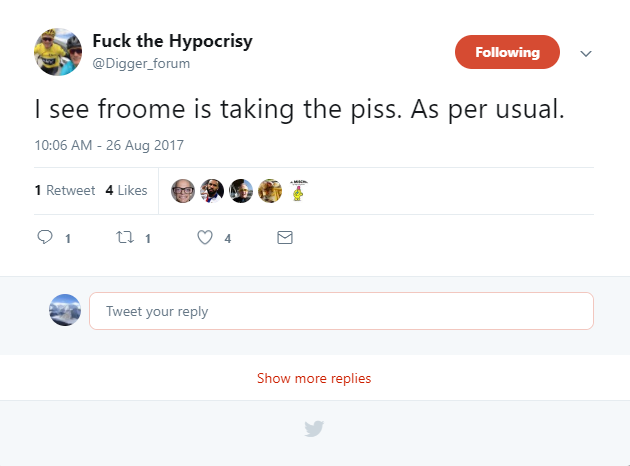The height and width of the screenshot is (466, 630).
Task: View the 4 Likes list
Action: coord(126,190)
